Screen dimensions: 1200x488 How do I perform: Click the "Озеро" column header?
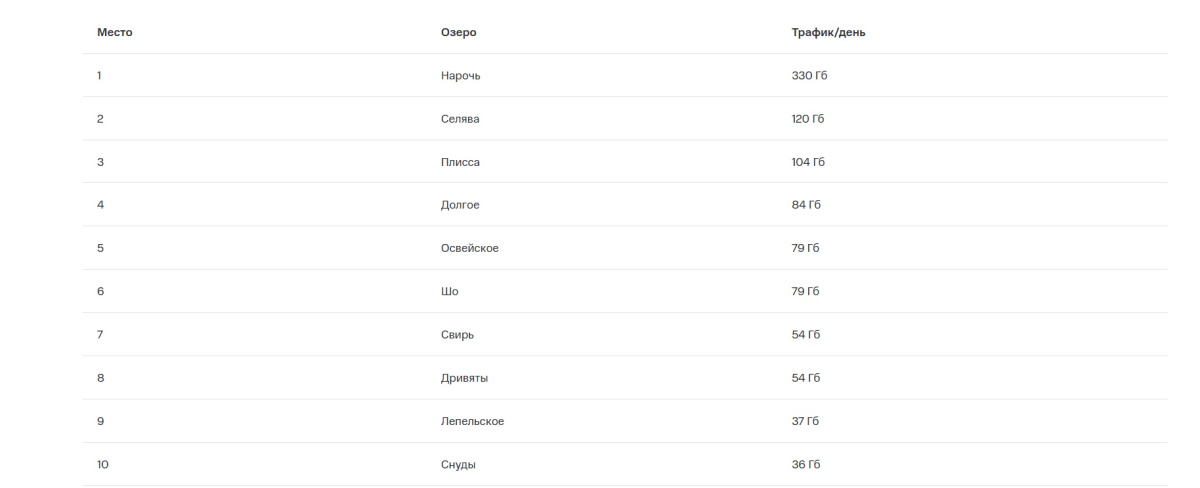459,33
